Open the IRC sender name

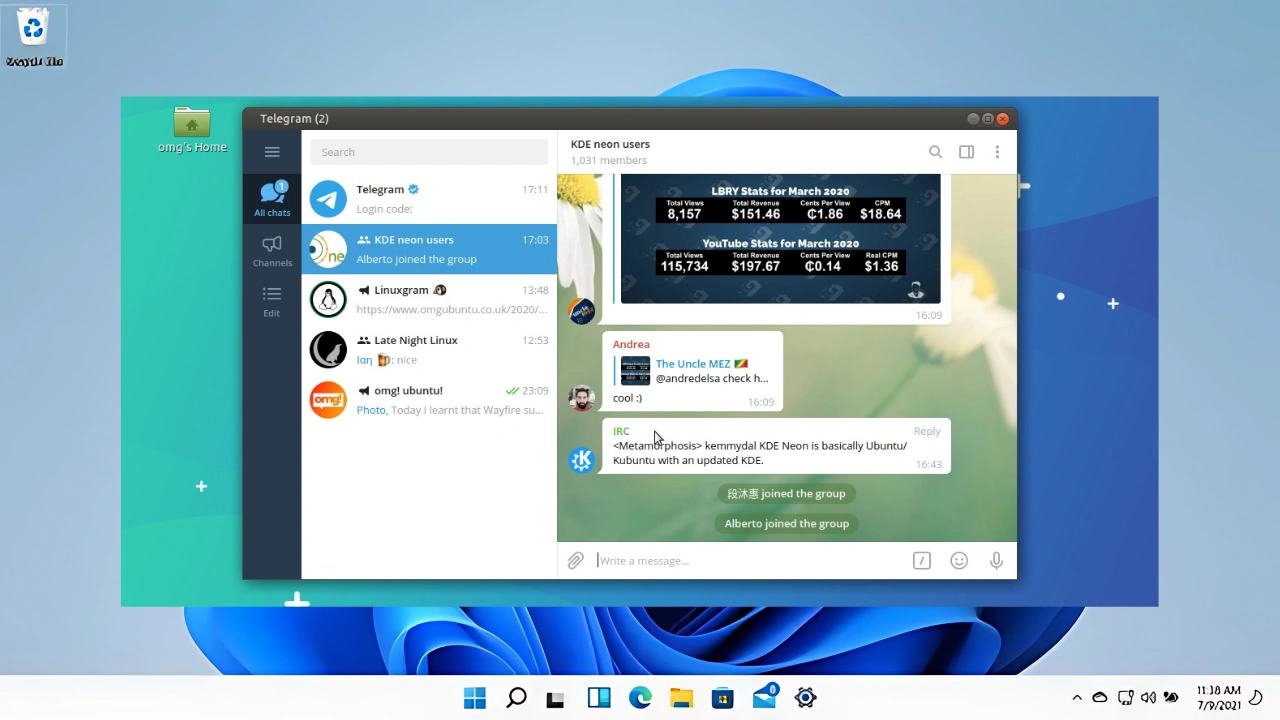[621, 431]
